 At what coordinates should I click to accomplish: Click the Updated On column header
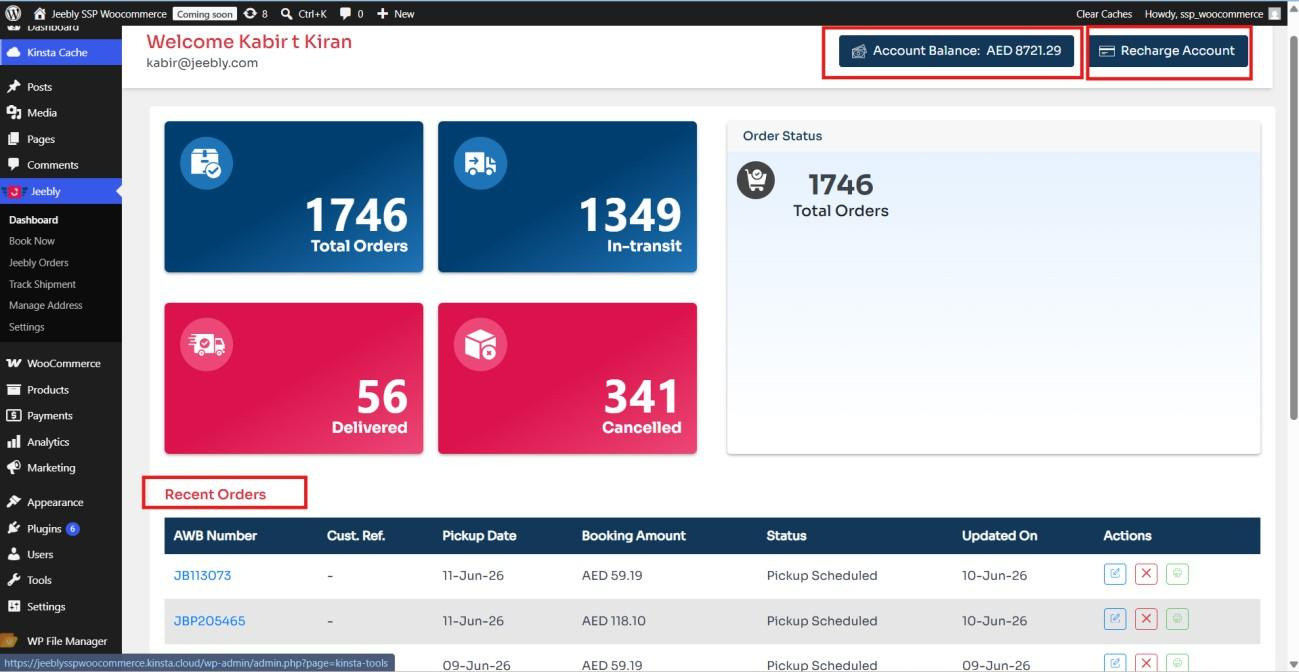[x=1000, y=536]
